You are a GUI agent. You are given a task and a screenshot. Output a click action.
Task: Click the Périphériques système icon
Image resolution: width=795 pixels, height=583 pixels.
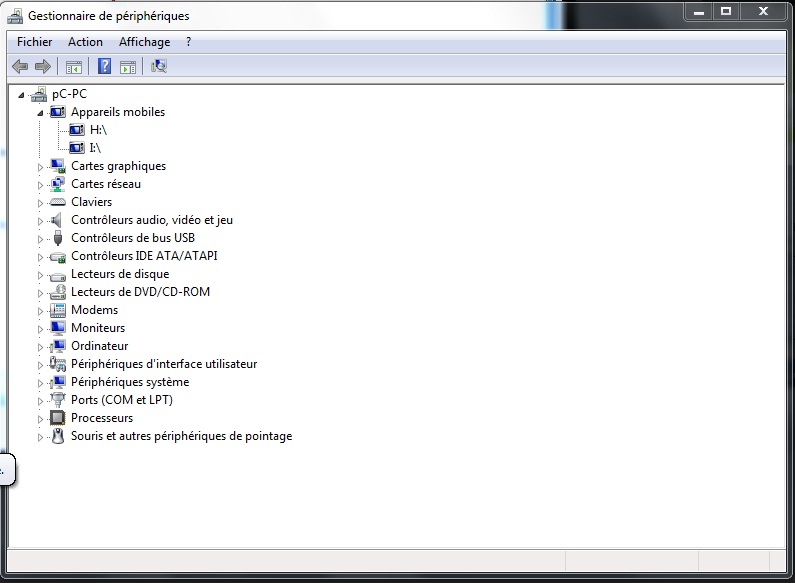pos(58,382)
